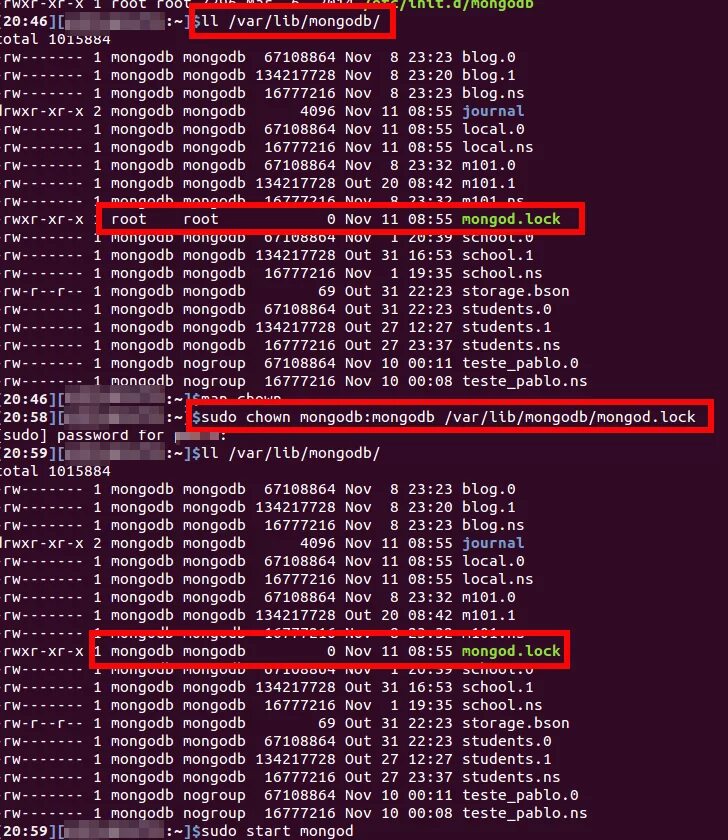This screenshot has width=728, height=840.
Task: Click the sudo password prompt line
Action: (114, 435)
